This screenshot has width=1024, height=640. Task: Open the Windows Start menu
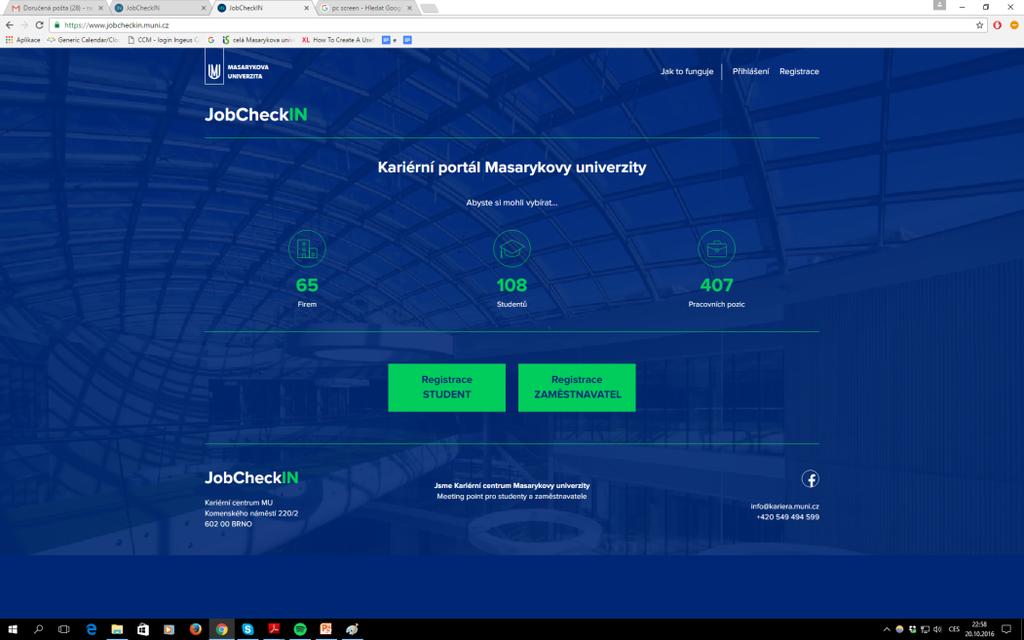[12, 630]
